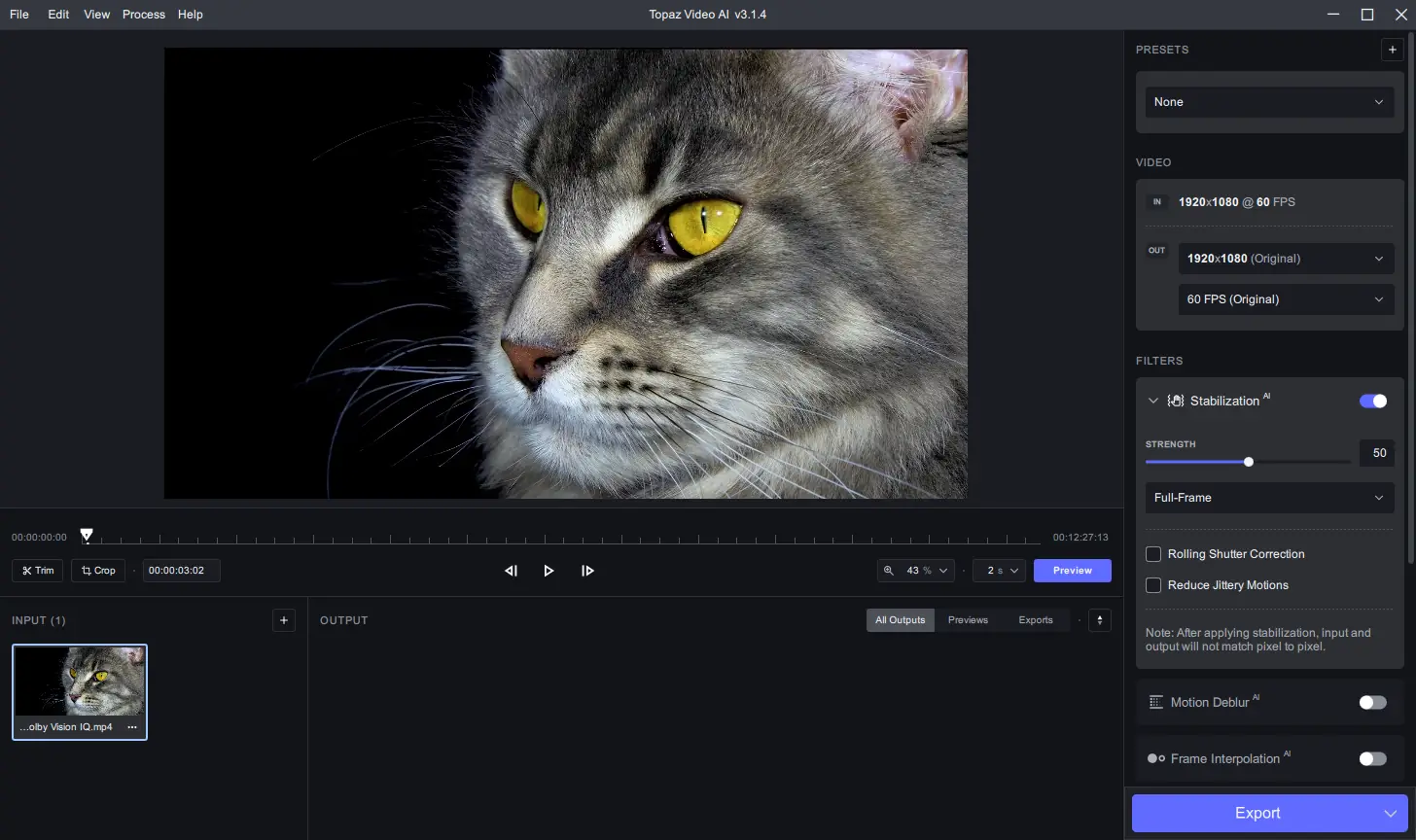Switch to the Previews tab
The image size is (1416, 840).
click(968, 620)
